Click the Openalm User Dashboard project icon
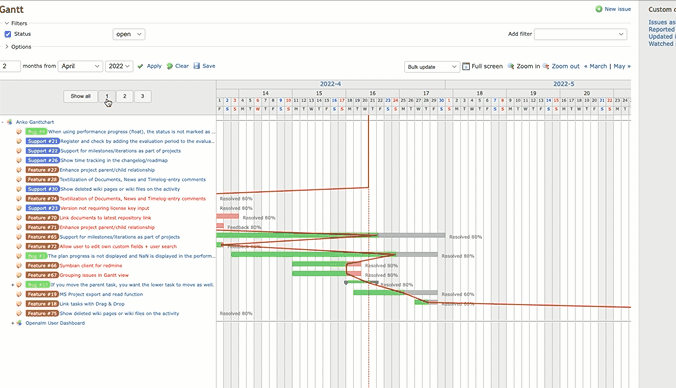The image size is (676, 388). coord(19,323)
